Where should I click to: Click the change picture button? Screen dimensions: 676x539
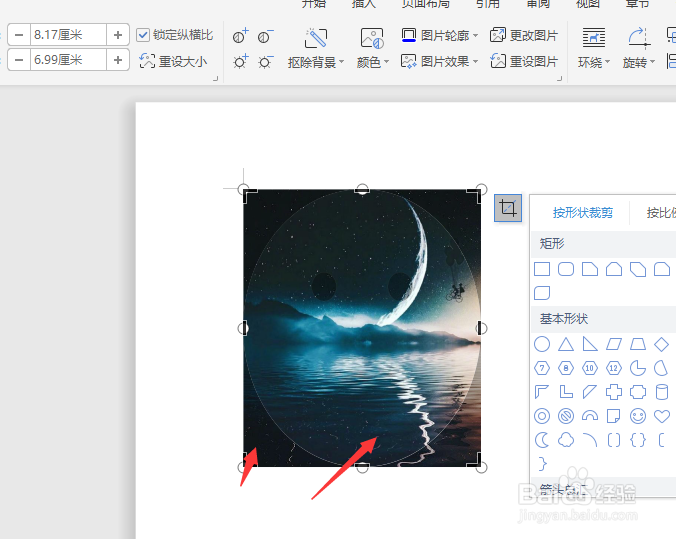524,35
